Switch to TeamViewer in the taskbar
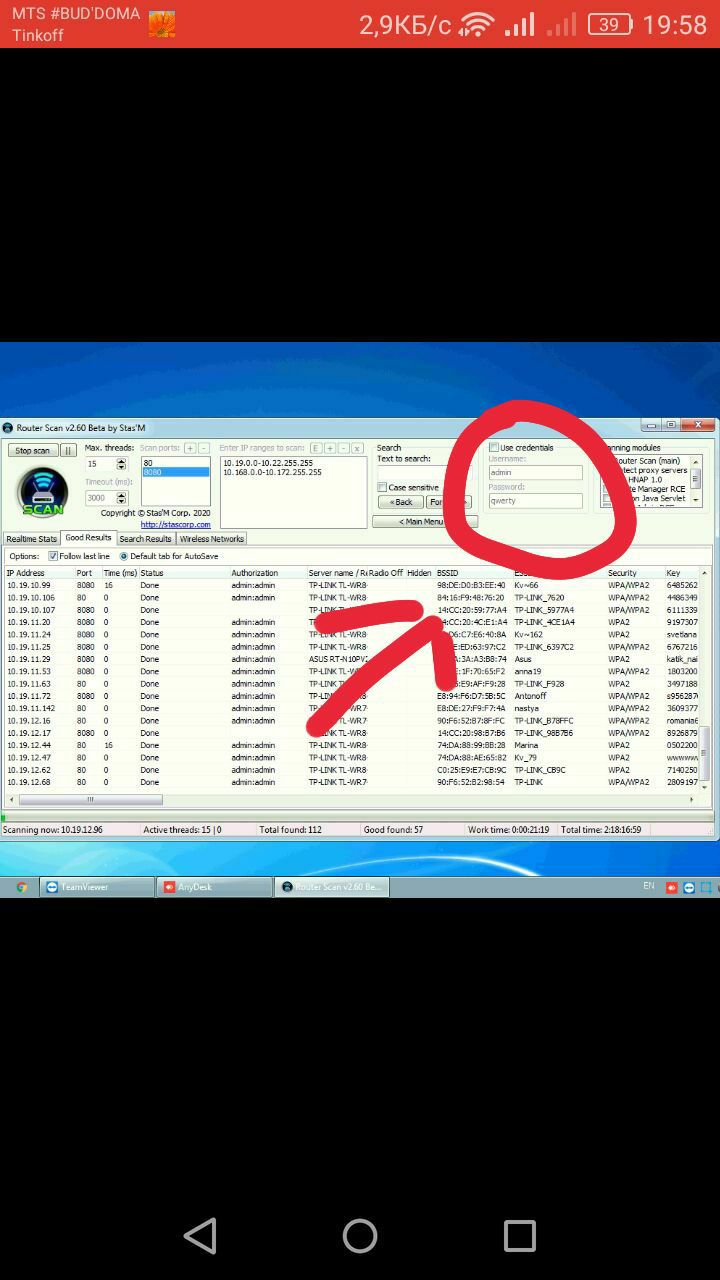Screen dimensions: 720x1280 (x=98, y=887)
